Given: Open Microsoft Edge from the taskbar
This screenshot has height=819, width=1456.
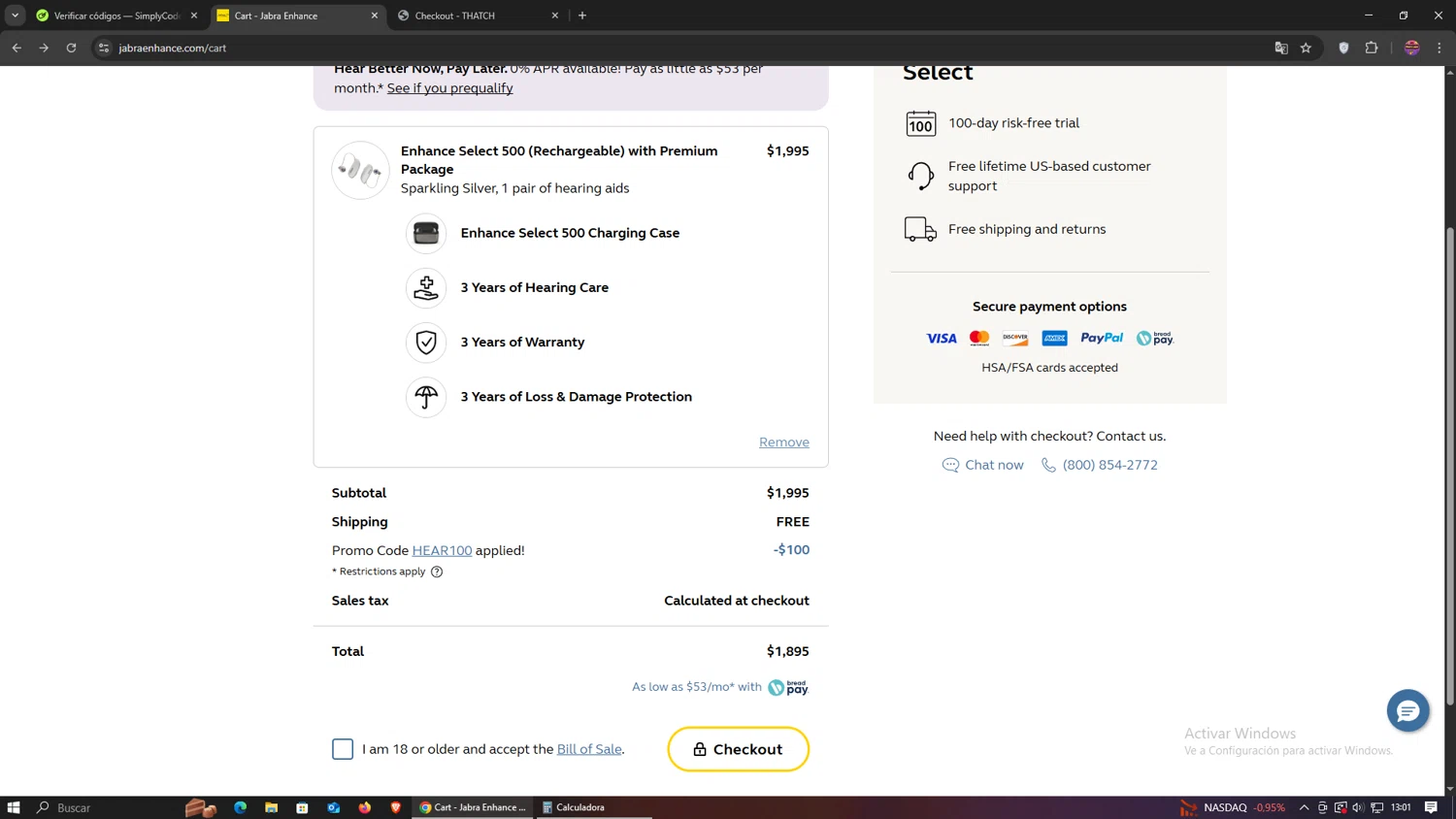Looking at the screenshot, I should (x=241, y=807).
